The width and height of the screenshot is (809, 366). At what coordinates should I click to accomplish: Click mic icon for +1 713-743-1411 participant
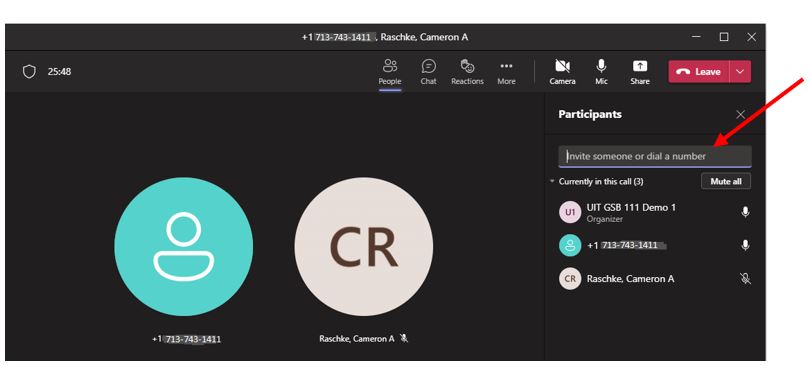click(x=745, y=246)
